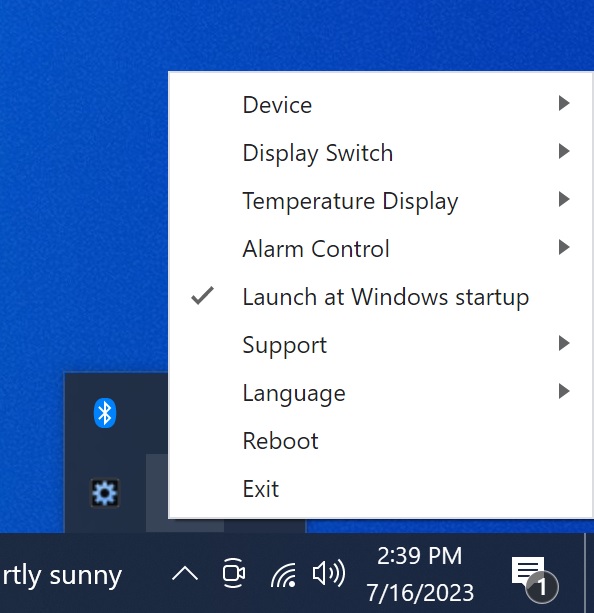Select Reboot from the context menu
594x613 pixels.
click(380, 441)
